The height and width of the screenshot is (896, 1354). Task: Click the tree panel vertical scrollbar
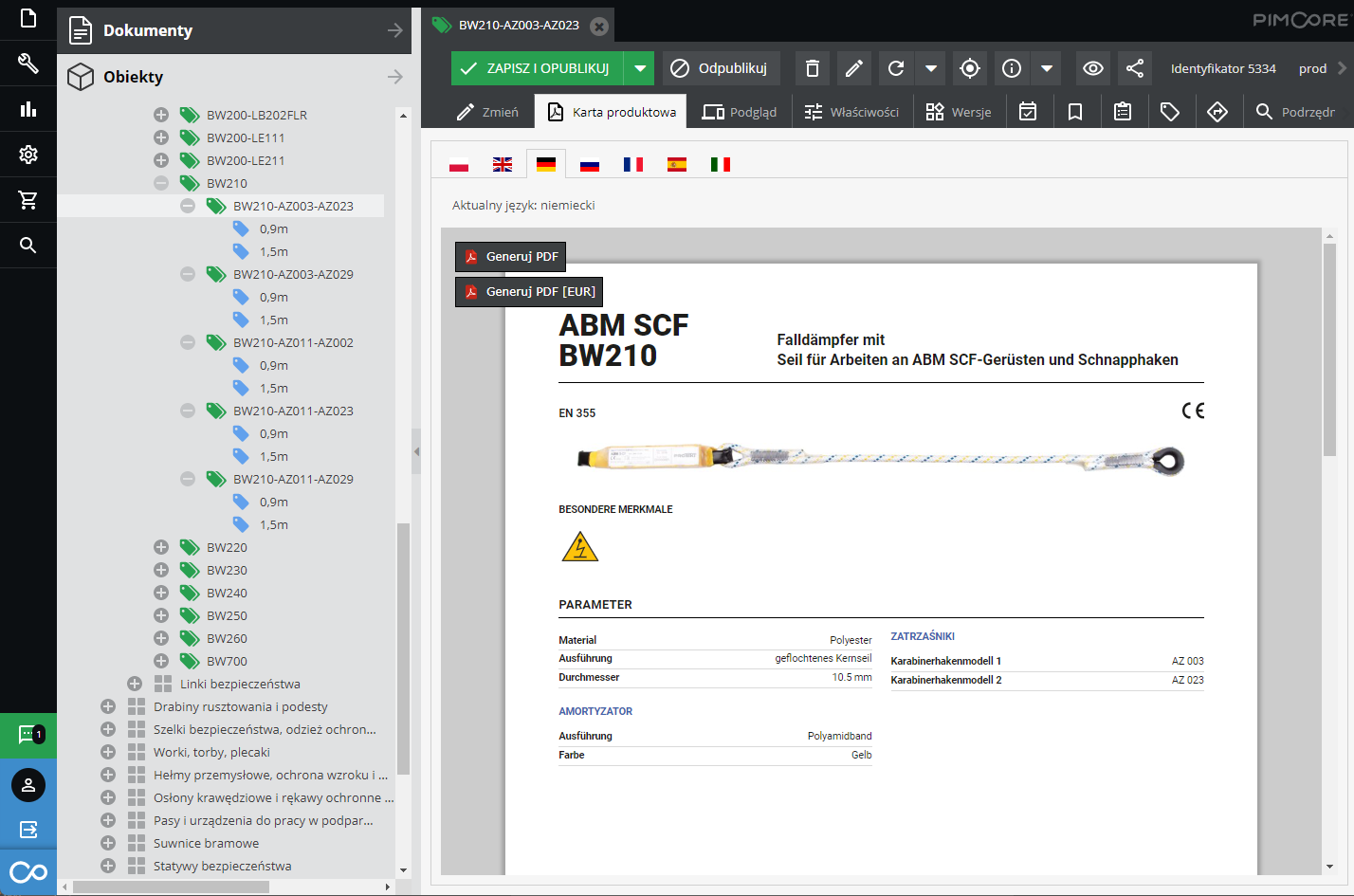click(x=403, y=649)
